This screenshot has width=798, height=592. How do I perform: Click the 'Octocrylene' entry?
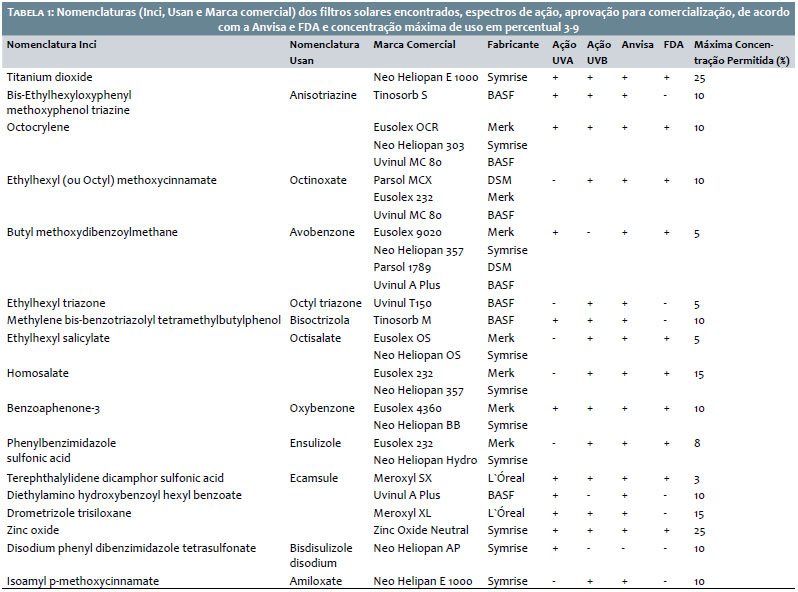pyautogui.click(x=38, y=127)
